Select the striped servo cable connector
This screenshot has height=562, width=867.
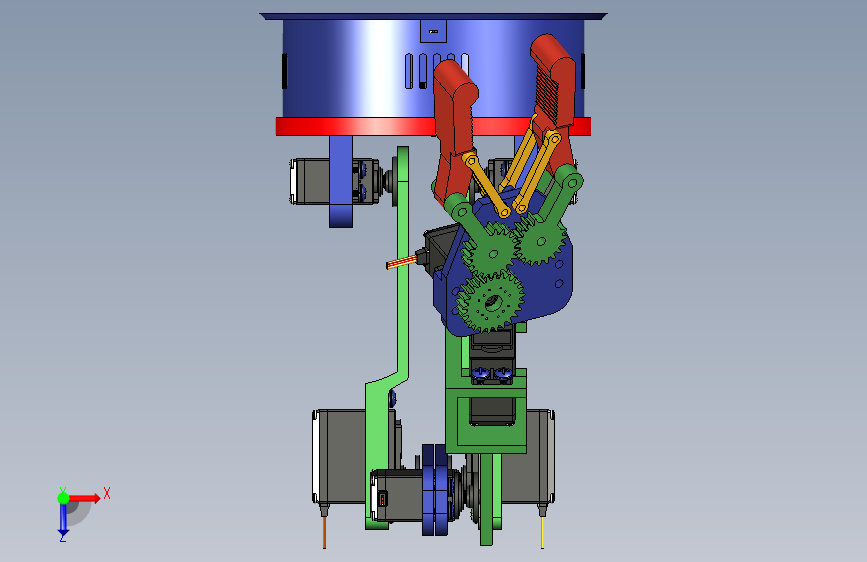coord(401,263)
